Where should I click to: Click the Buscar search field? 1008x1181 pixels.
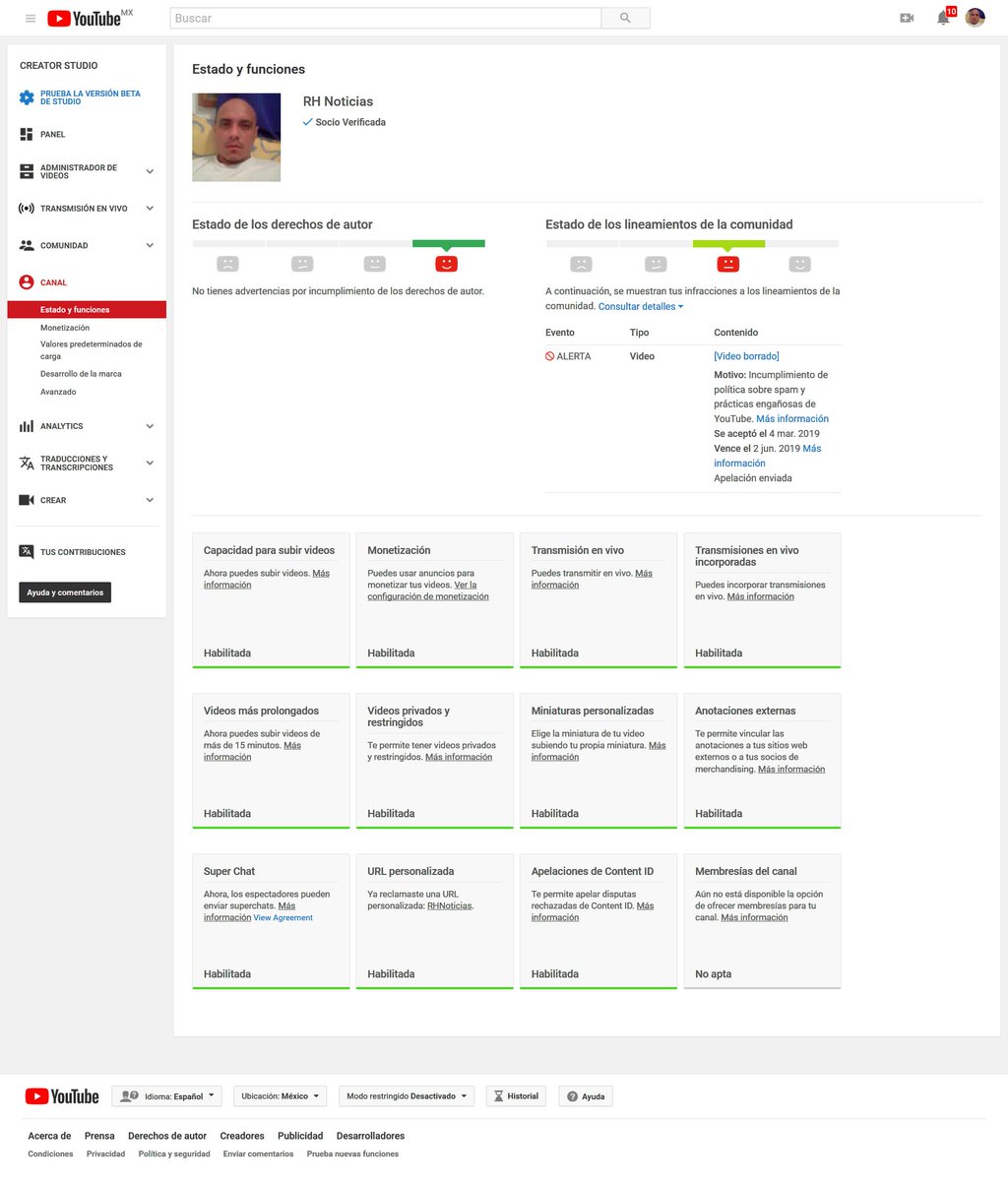click(385, 18)
